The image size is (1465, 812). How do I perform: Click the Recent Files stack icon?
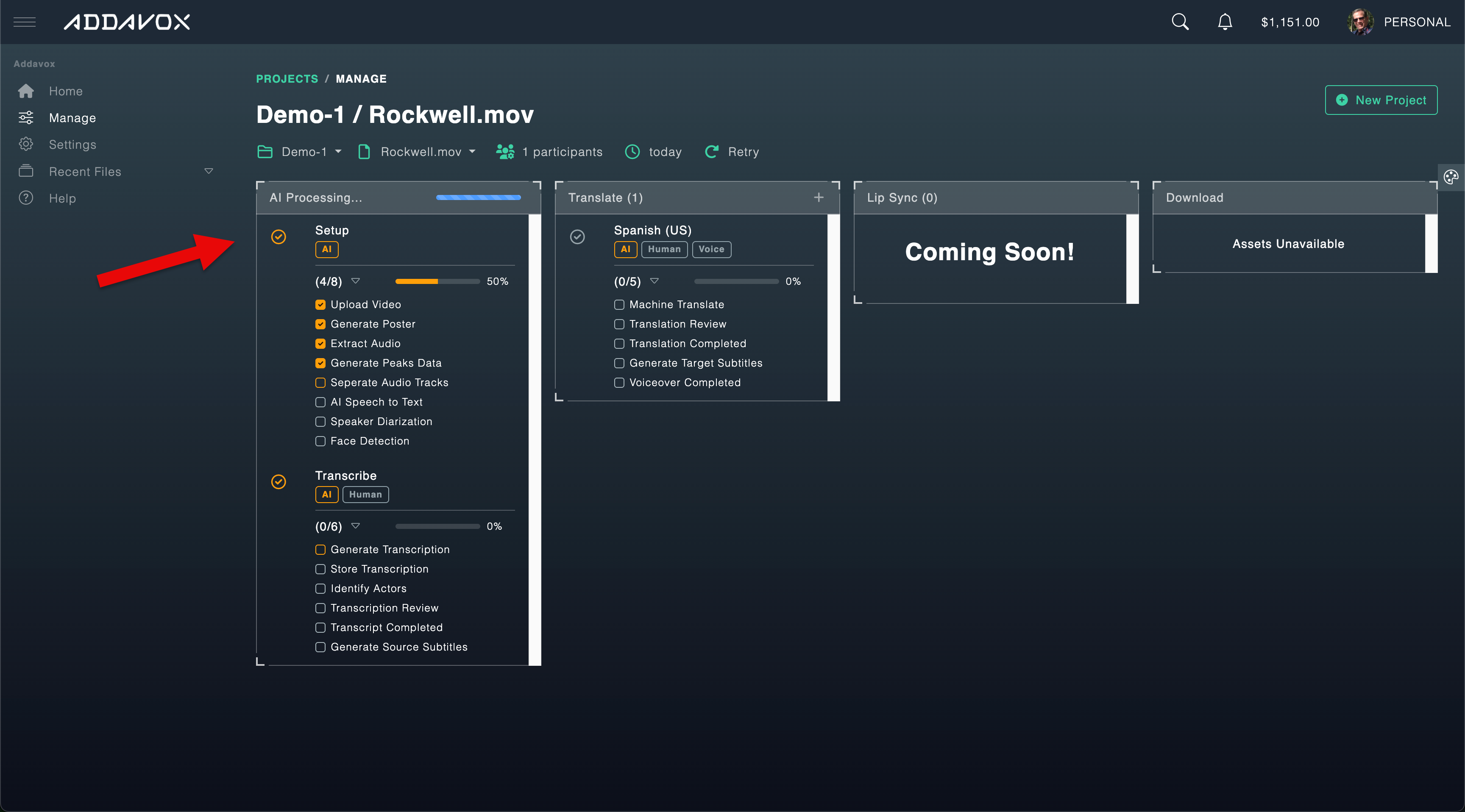click(26, 171)
